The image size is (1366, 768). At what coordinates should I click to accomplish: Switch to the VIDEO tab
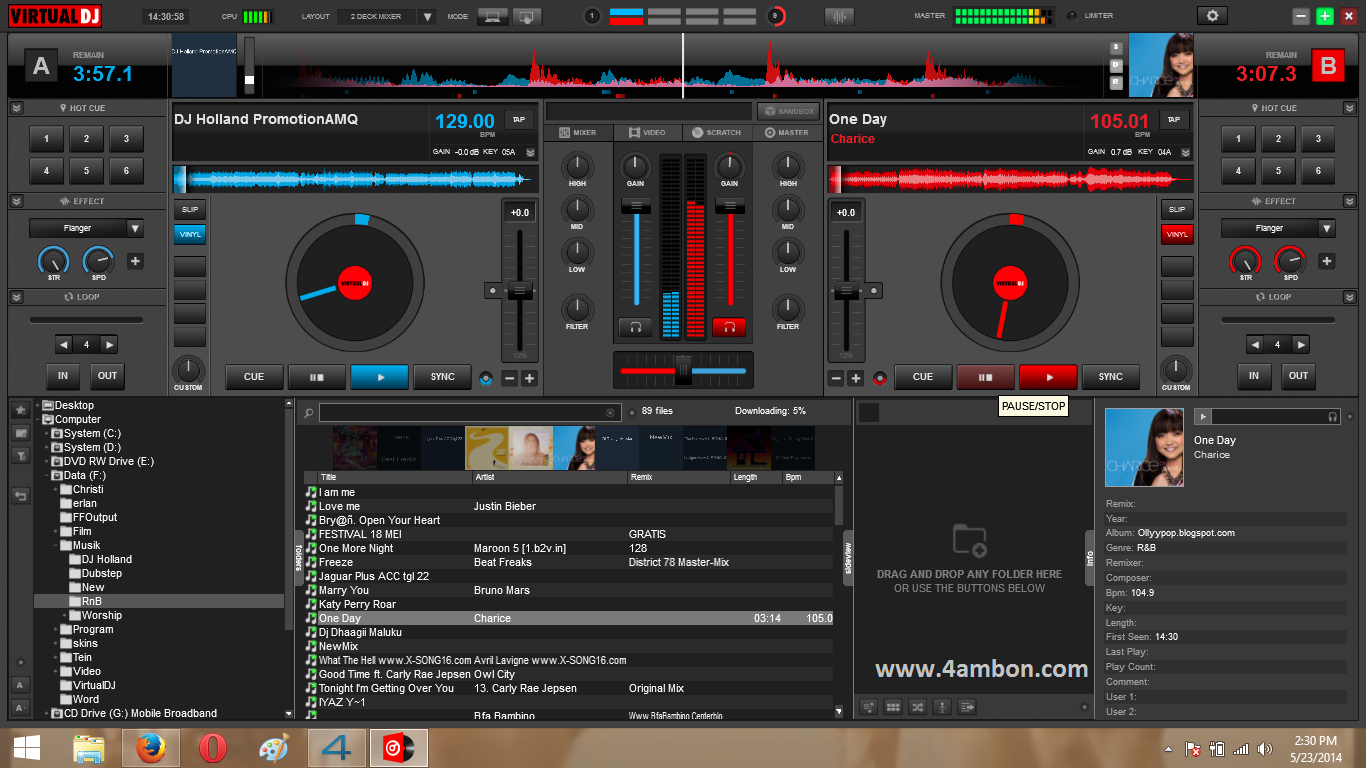tap(647, 132)
